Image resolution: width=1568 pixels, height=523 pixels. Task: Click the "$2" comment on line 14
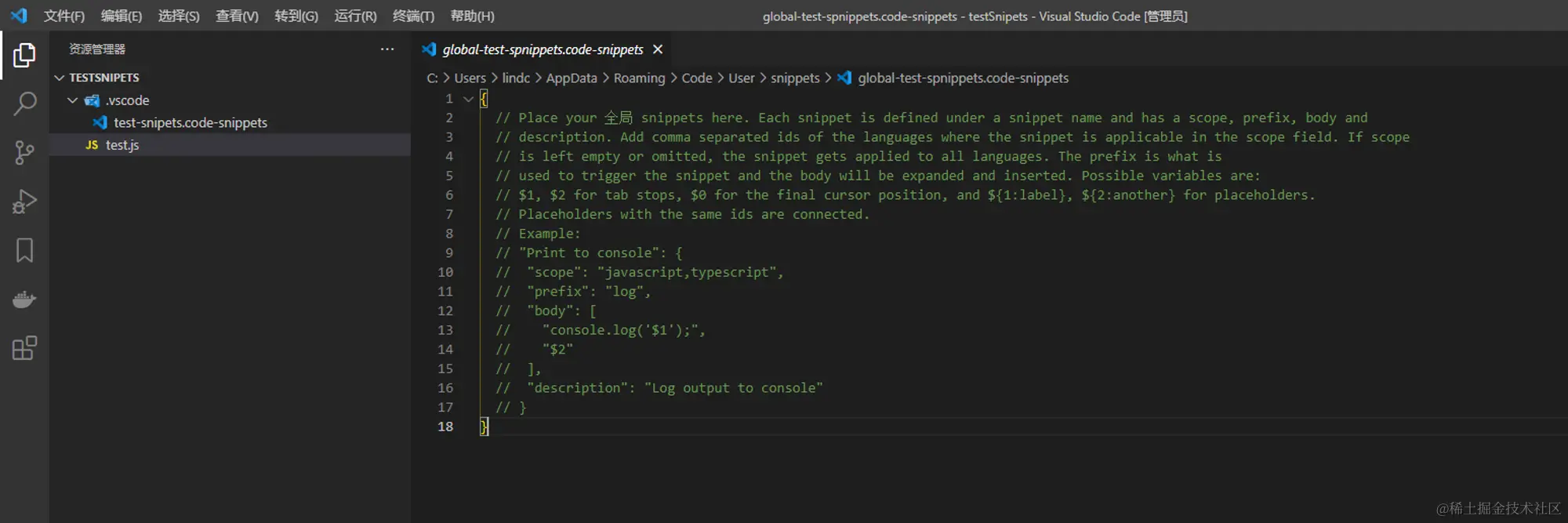tap(557, 350)
